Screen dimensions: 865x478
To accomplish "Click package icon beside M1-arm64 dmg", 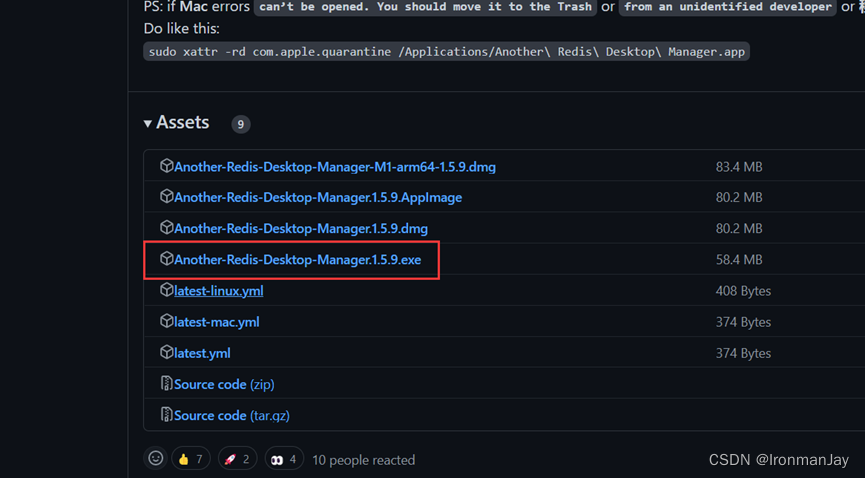I will (x=167, y=166).
